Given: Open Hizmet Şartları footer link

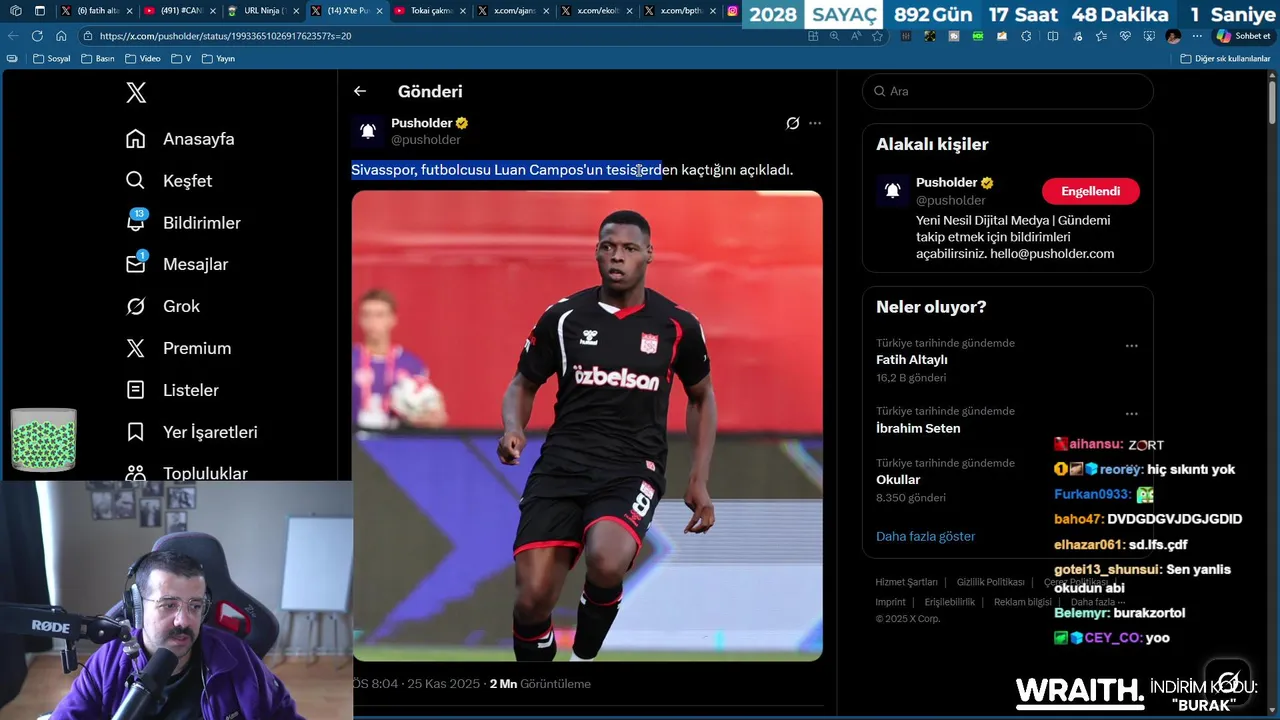Looking at the screenshot, I should [906, 582].
